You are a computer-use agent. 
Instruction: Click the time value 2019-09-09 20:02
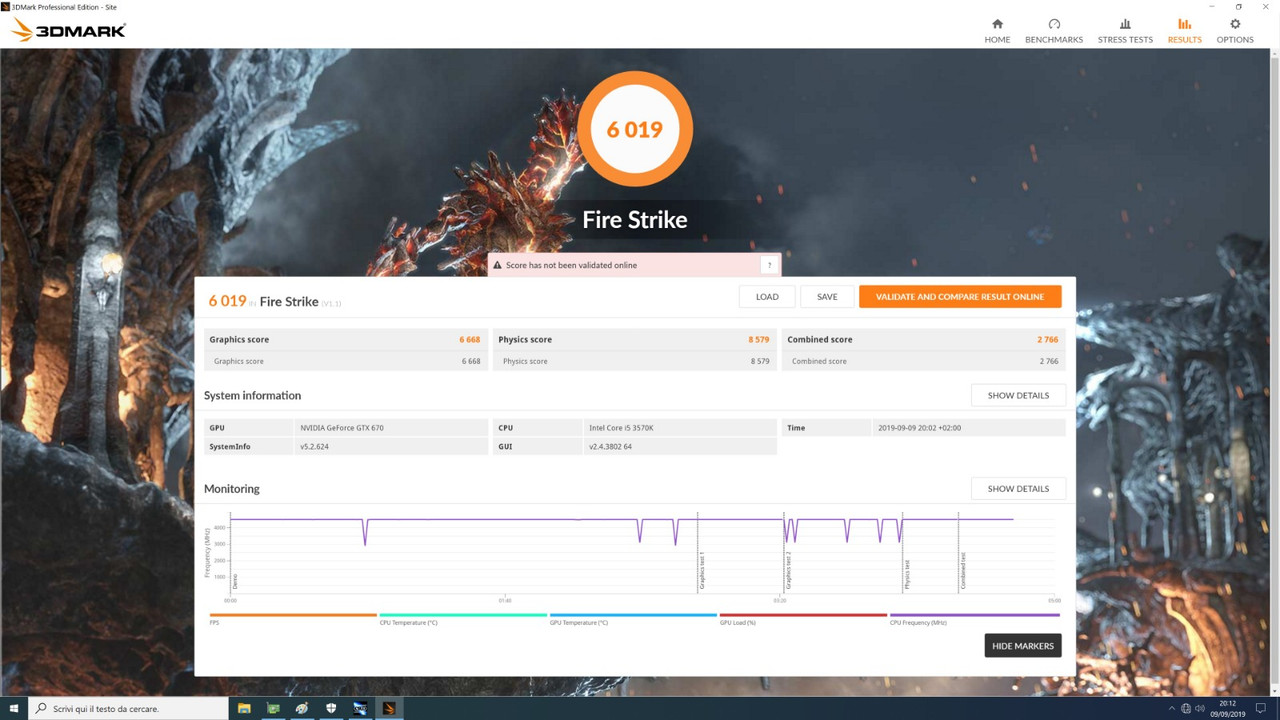pyautogui.click(x=918, y=428)
